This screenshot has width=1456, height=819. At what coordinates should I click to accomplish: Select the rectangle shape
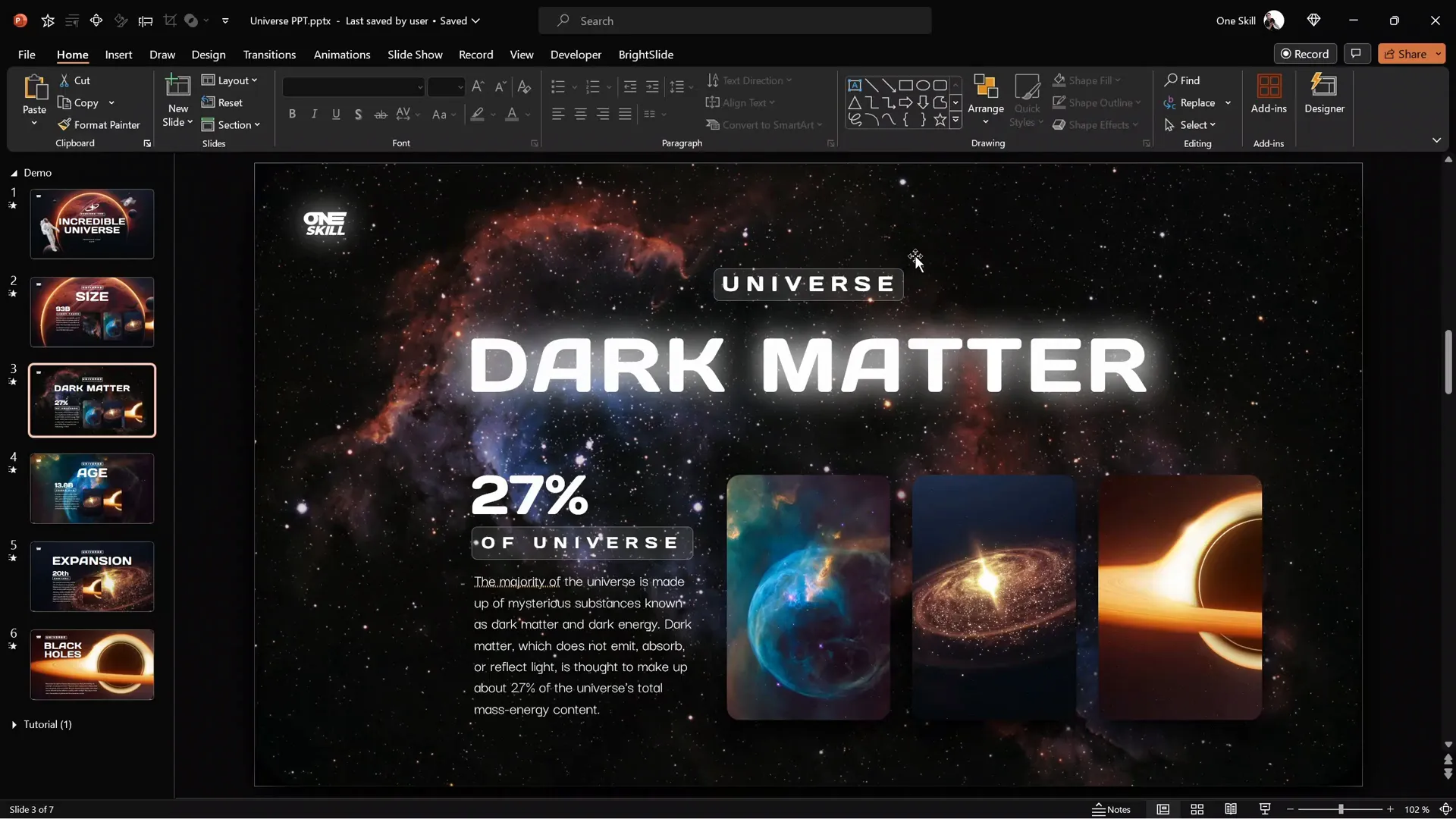[x=905, y=85]
